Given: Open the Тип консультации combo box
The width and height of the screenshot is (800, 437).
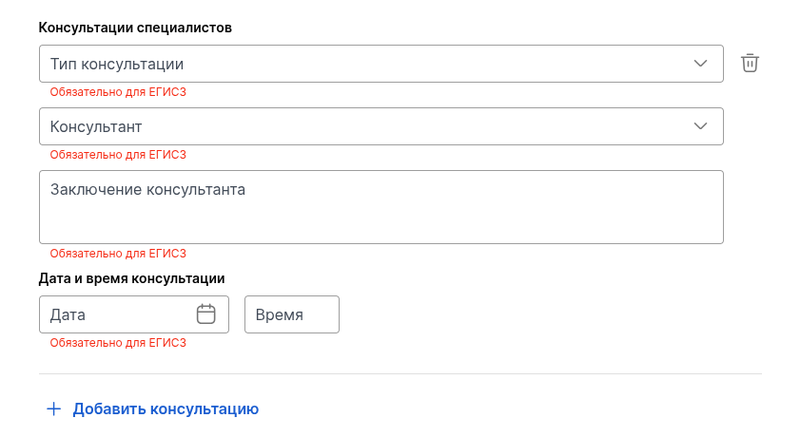Looking at the screenshot, I should coord(381,64).
